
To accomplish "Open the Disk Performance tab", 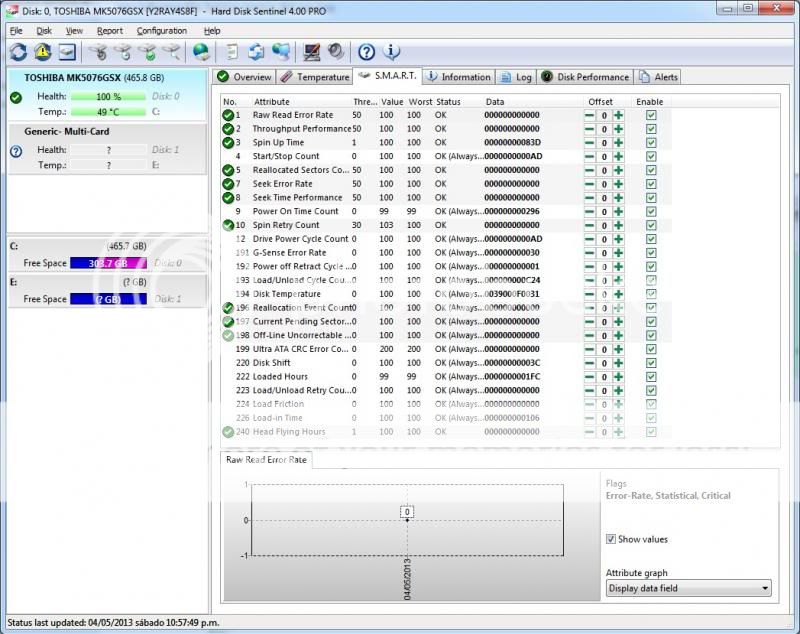I will 586,77.
